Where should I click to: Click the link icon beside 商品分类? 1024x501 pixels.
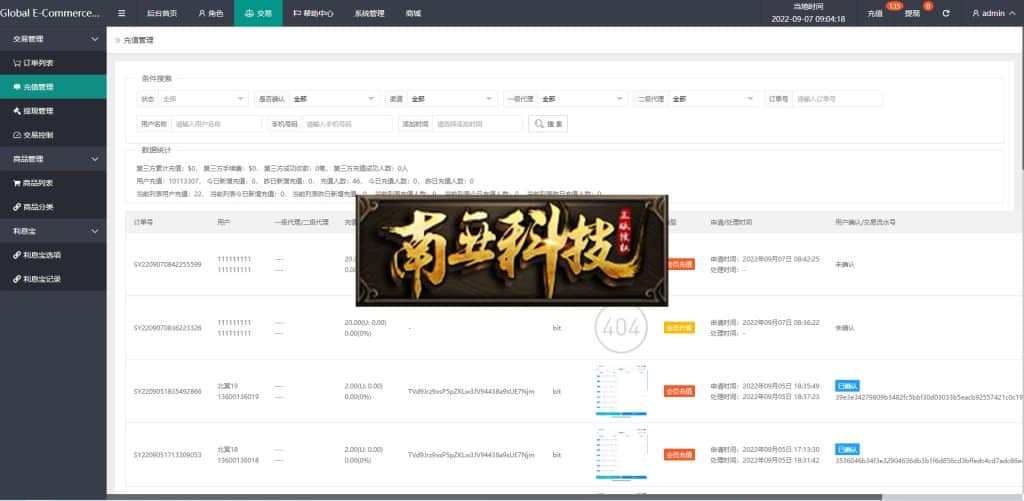pos(17,207)
